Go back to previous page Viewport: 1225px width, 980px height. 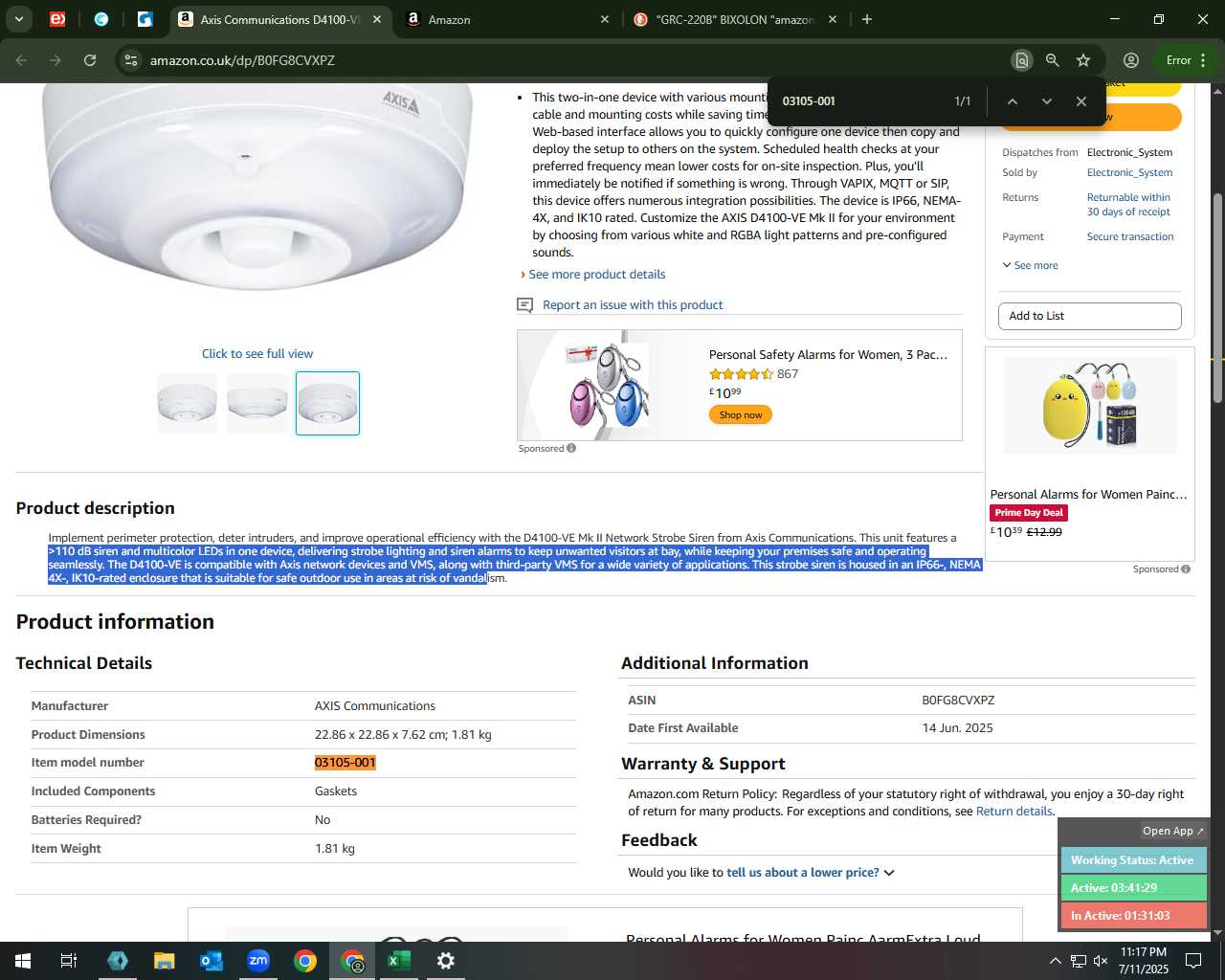21,60
